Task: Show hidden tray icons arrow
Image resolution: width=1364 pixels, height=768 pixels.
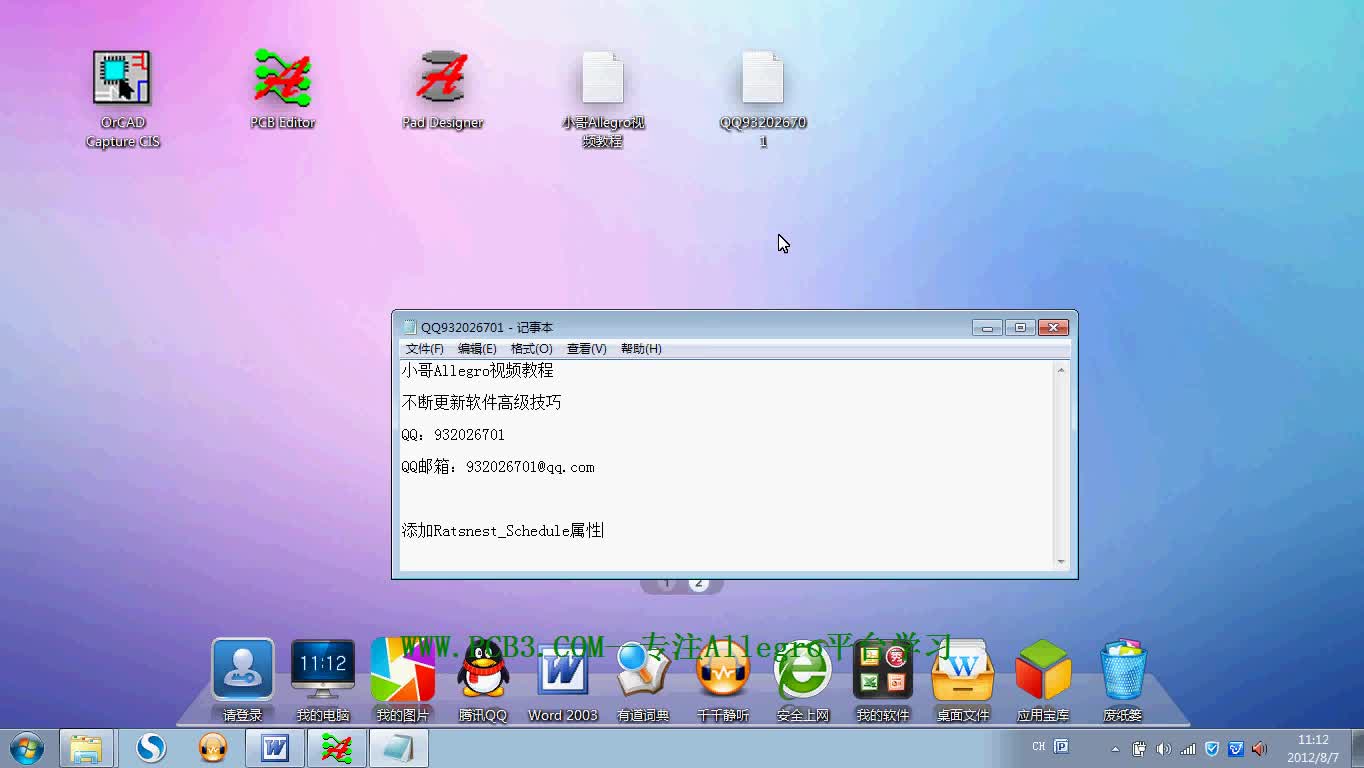Action: tap(1115, 749)
